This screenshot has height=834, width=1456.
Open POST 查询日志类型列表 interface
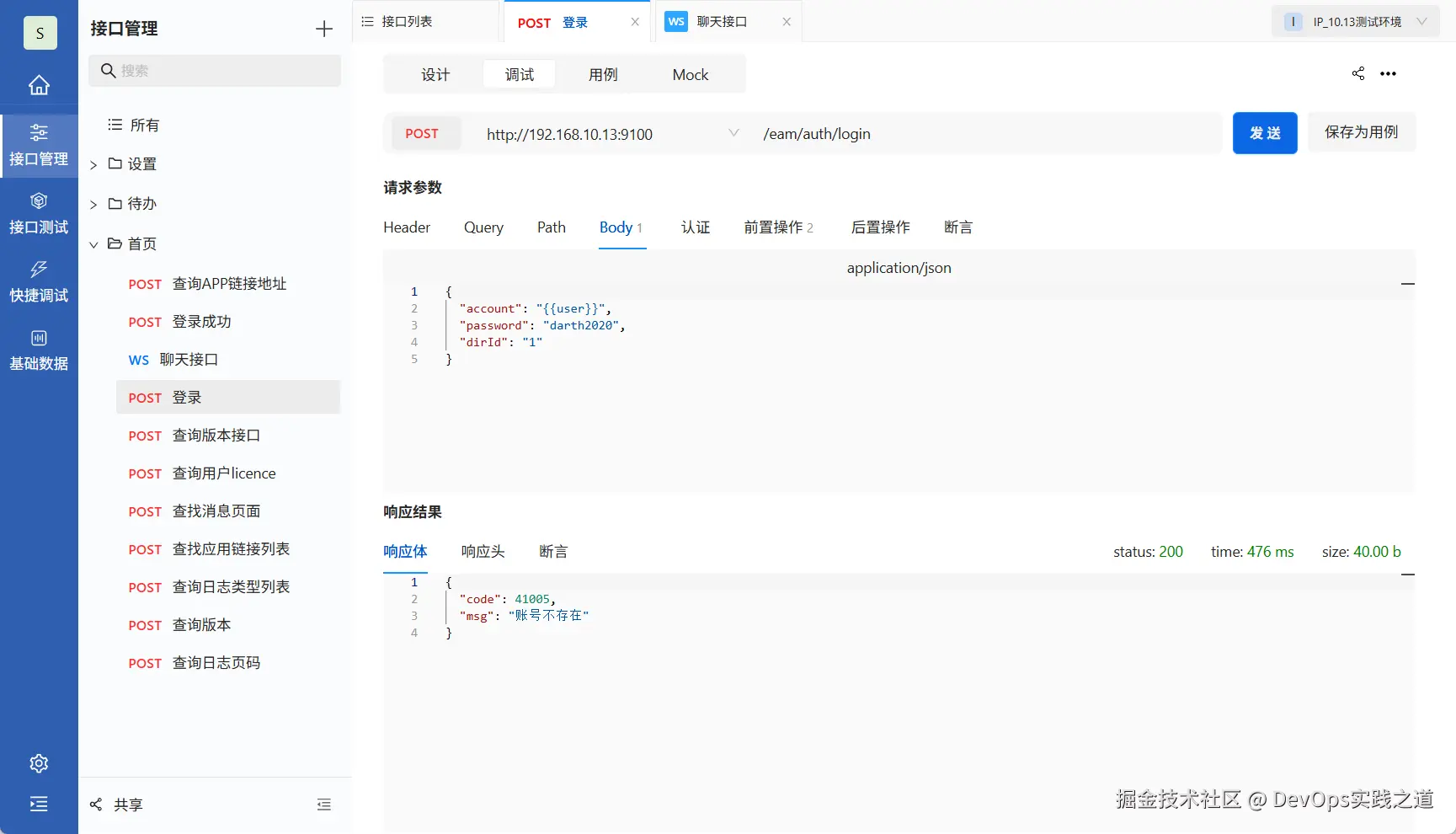tap(228, 587)
